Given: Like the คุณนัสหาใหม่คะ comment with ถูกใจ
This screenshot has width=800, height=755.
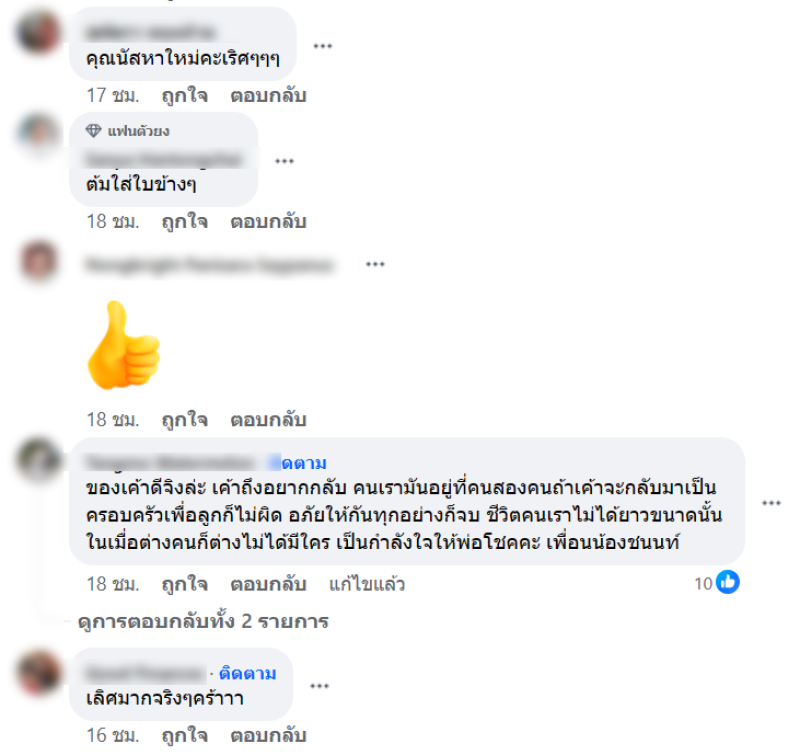Looking at the screenshot, I should [x=185, y=95].
